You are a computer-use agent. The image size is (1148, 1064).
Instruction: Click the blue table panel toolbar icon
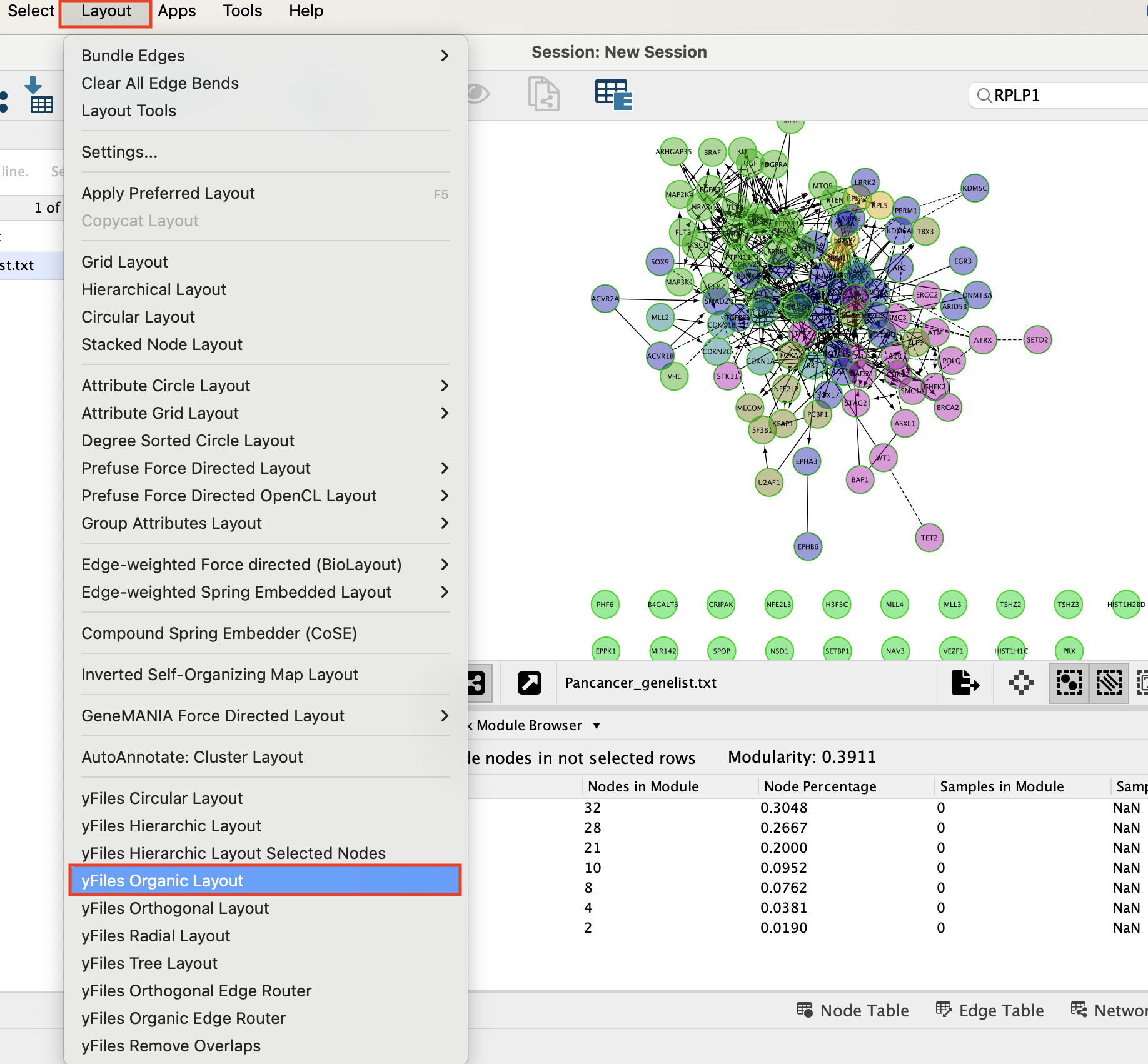click(613, 94)
